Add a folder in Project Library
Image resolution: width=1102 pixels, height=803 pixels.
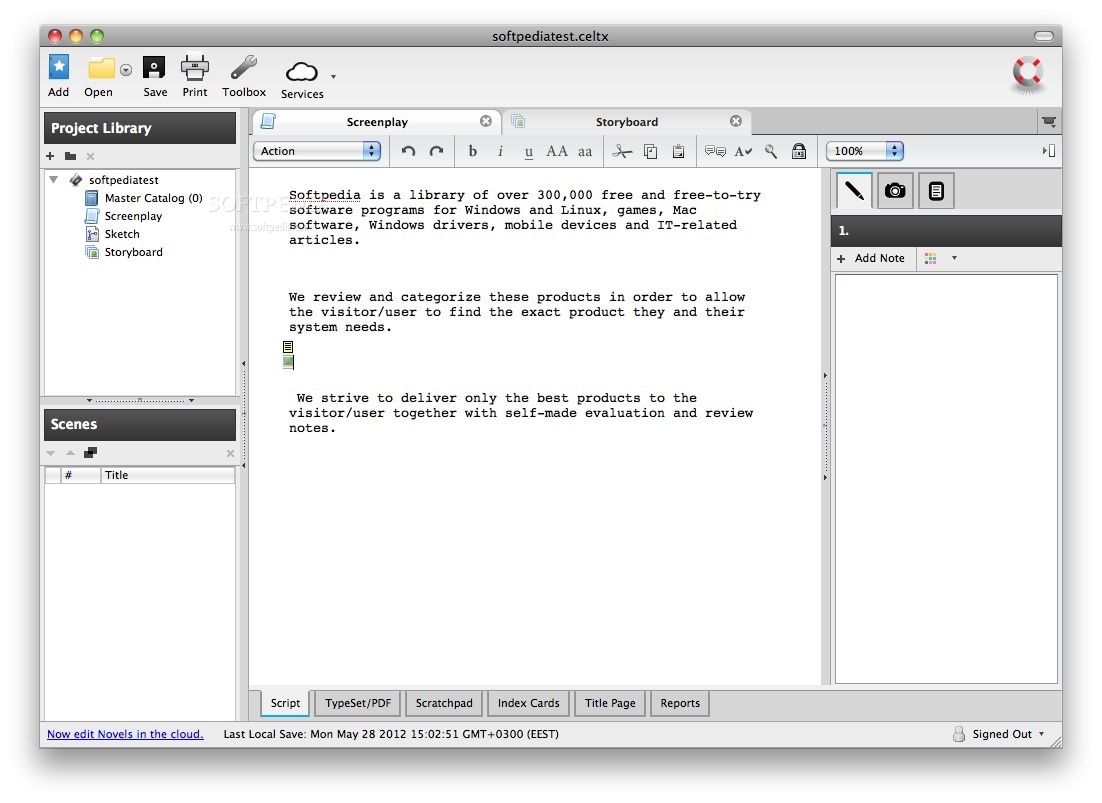pos(70,156)
